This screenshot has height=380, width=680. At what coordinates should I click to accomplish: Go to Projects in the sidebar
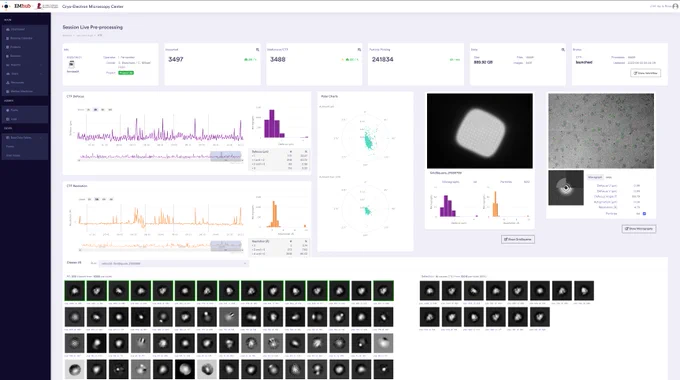pyautogui.click(x=25, y=47)
